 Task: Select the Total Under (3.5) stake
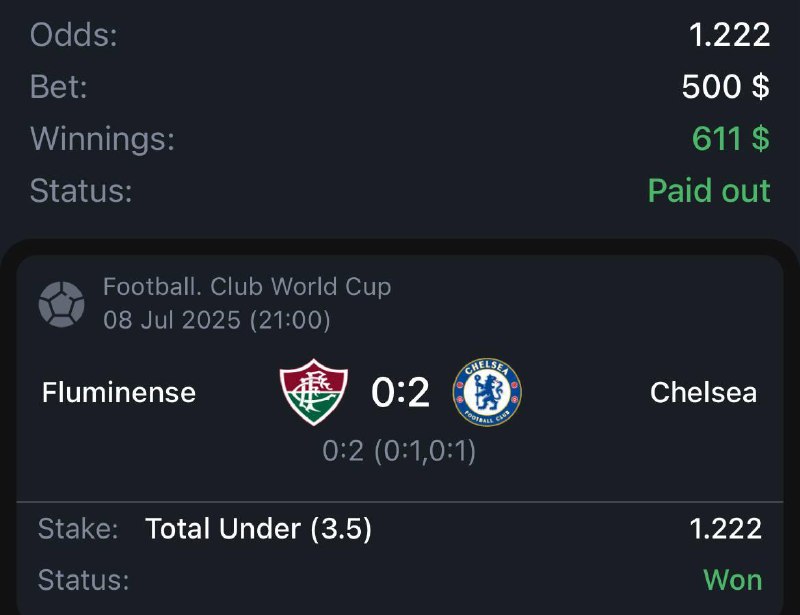[258, 529]
